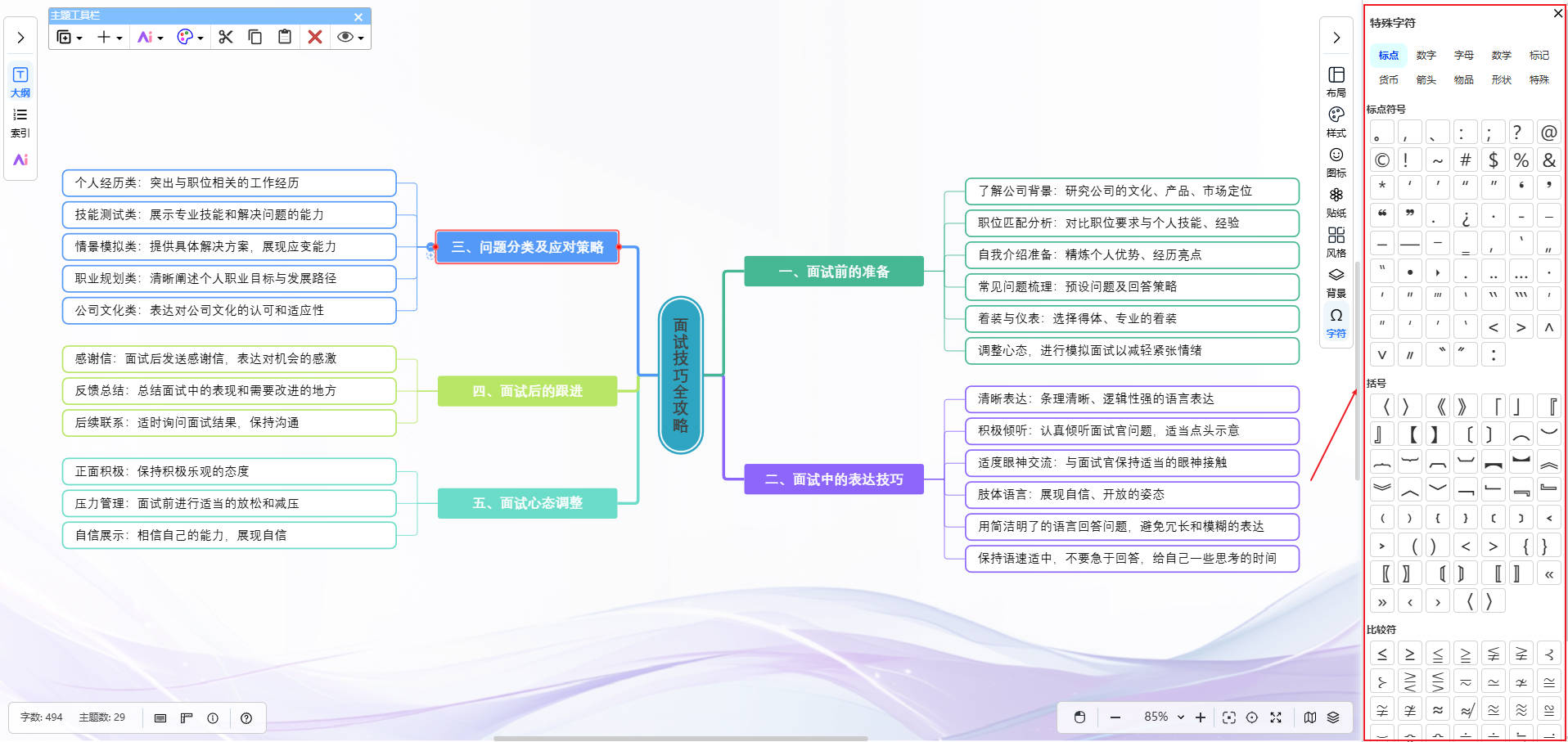The image size is (1568, 742).
Task: Insert the @ symbol character
Action: pos(1548,133)
